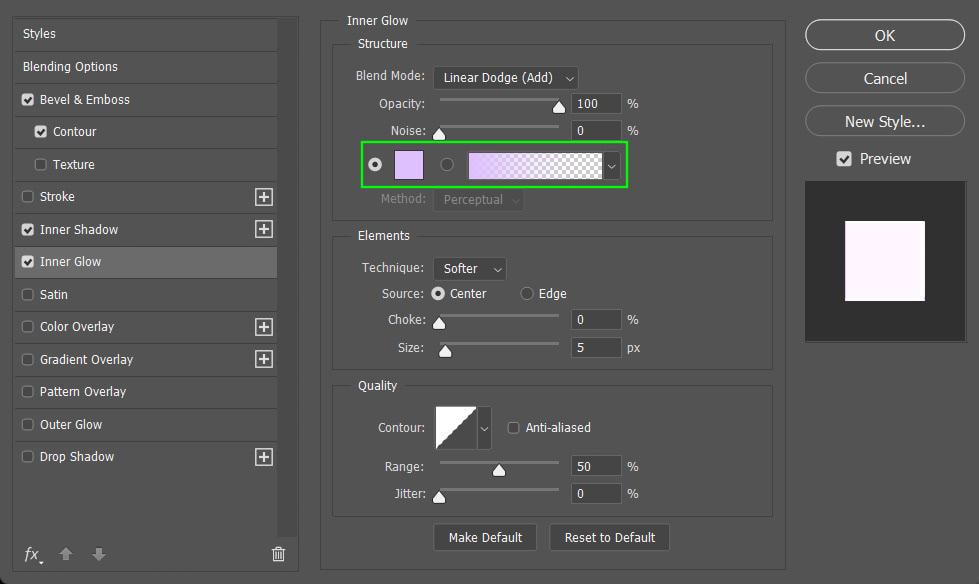This screenshot has height=584, width=979.
Task: Uncheck the Contour sub-option checkbox
Action: click(x=41, y=132)
